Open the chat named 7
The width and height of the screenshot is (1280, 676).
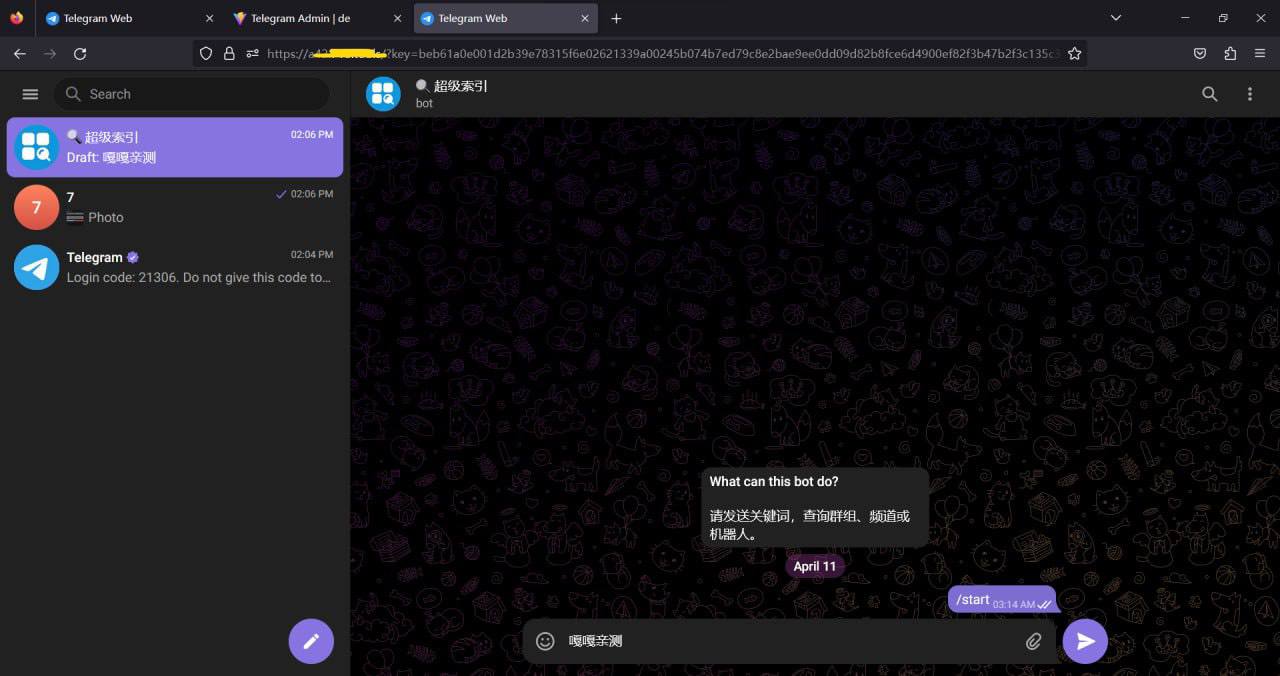[x=175, y=207]
